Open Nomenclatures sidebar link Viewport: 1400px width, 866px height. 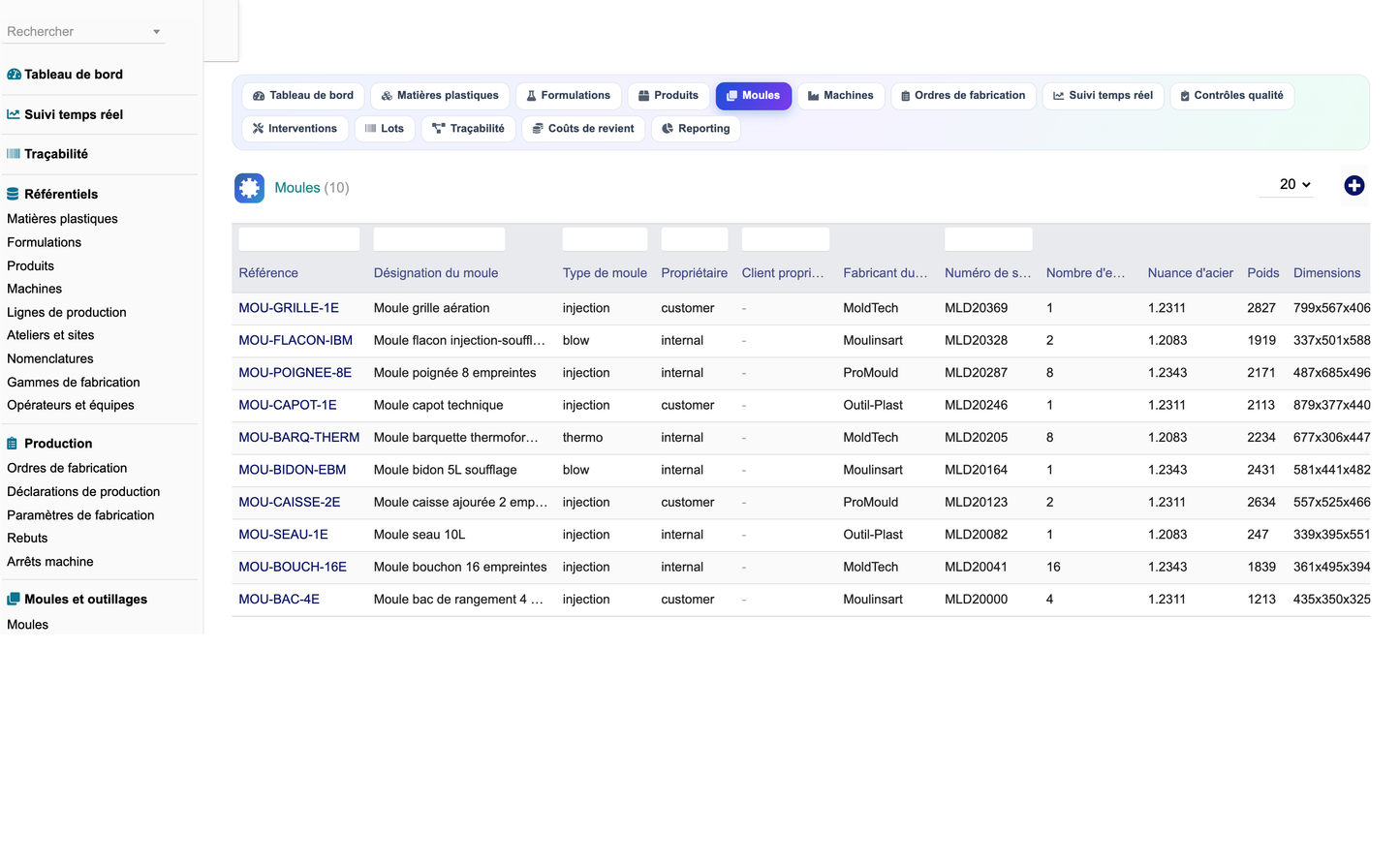click(x=50, y=358)
